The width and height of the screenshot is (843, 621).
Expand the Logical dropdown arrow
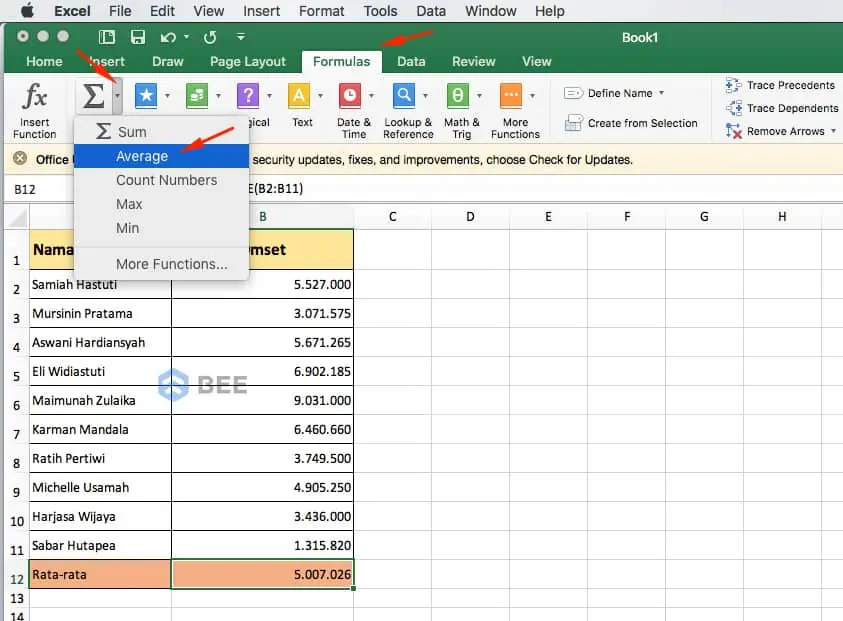269,96
